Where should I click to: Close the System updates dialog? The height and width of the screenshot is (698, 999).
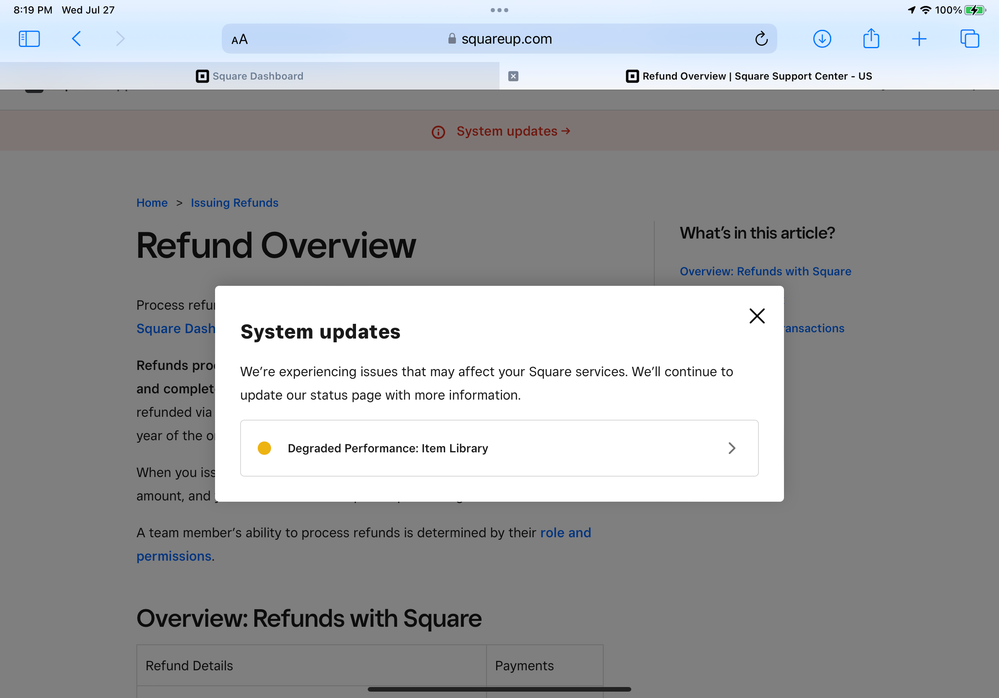[x=757, y=316]
